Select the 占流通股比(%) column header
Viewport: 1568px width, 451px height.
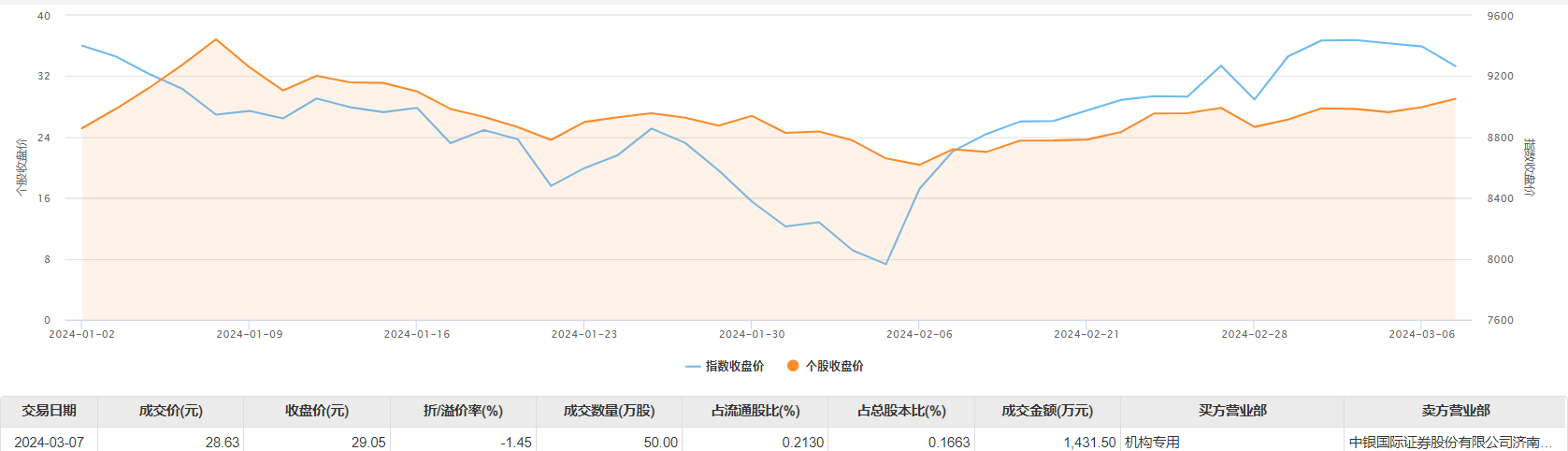pyautogui.click(x=755, y=411)
